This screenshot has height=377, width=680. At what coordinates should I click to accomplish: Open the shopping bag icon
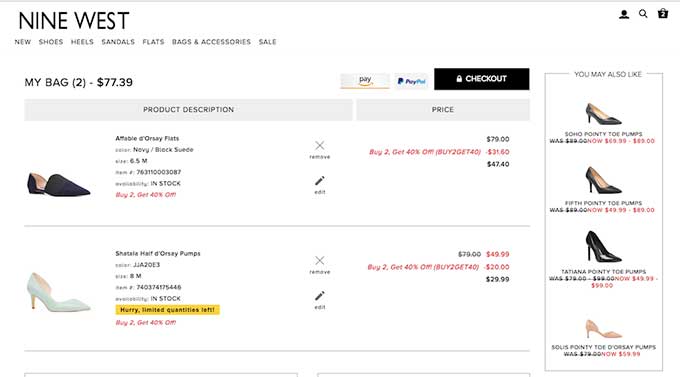(x=663, y=13)
